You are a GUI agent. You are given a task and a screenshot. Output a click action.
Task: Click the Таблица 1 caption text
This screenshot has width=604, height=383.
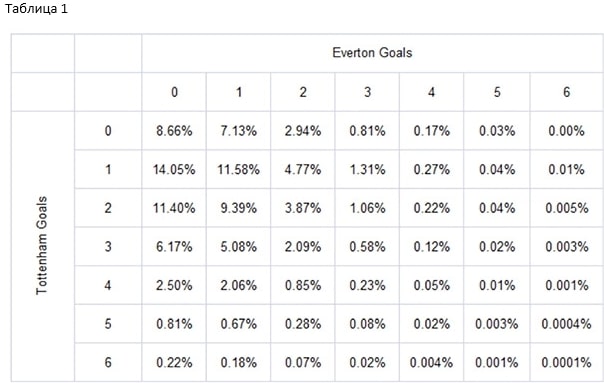[x=36, y=9]
